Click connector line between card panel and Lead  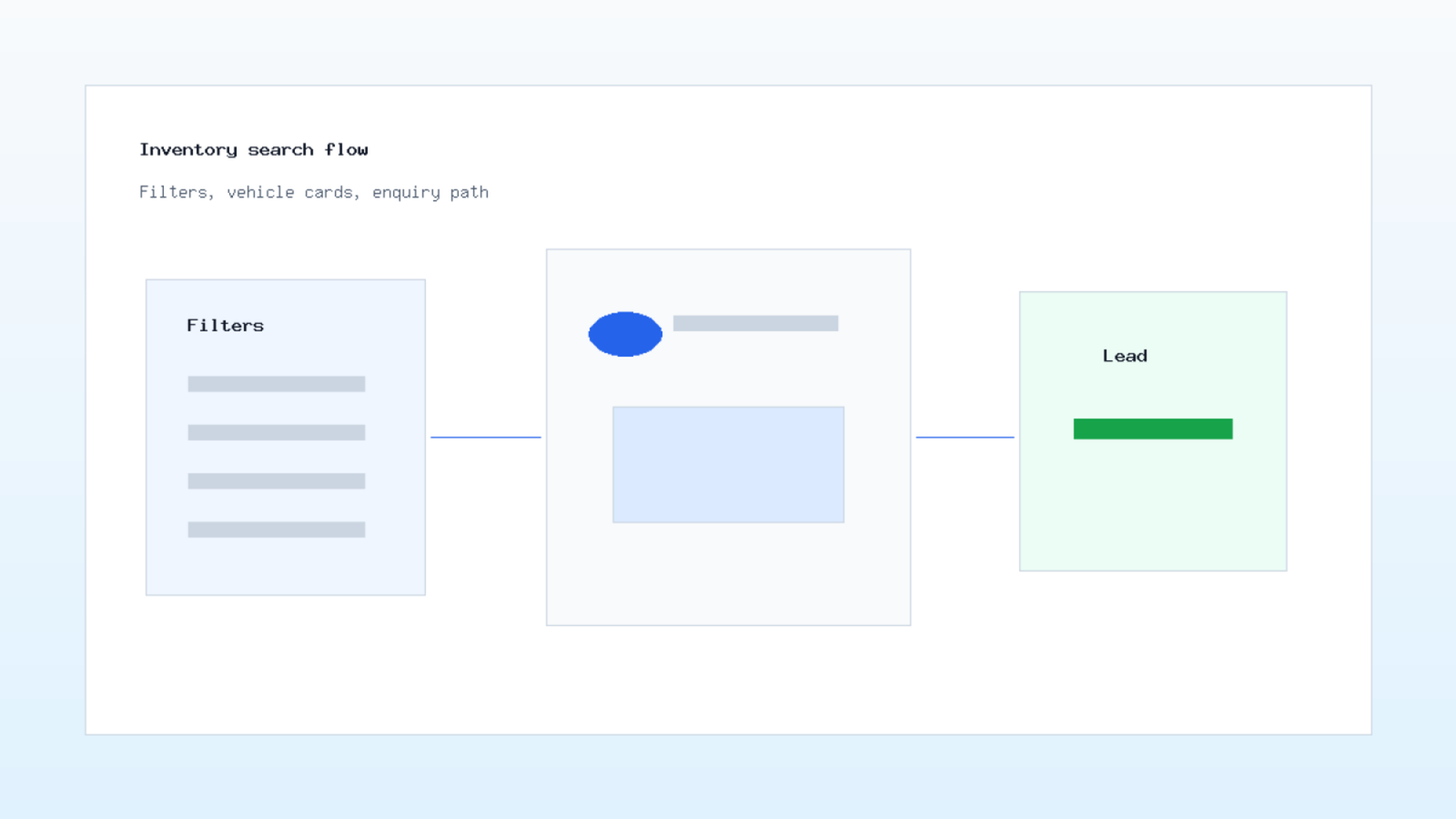click(965, 437)
